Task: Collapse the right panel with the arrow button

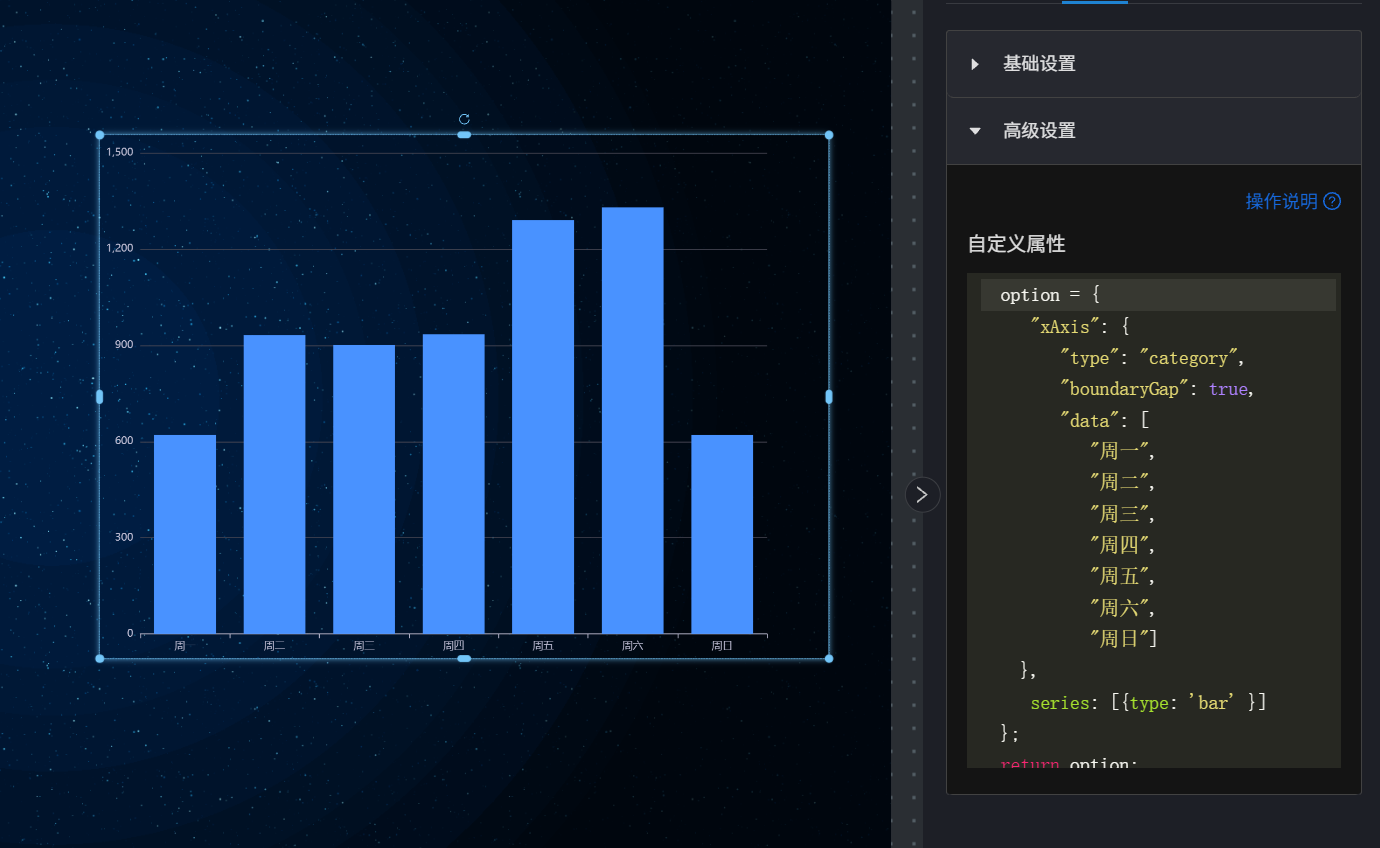Action: [922, 494]
